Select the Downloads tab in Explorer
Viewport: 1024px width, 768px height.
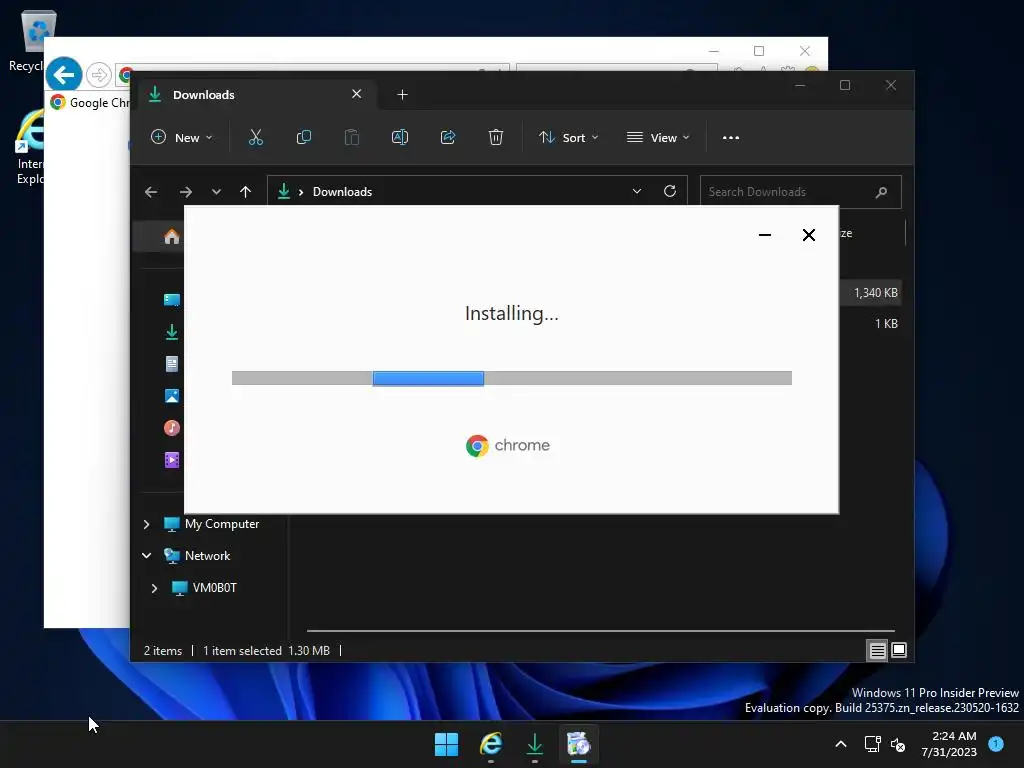point(255,95)
